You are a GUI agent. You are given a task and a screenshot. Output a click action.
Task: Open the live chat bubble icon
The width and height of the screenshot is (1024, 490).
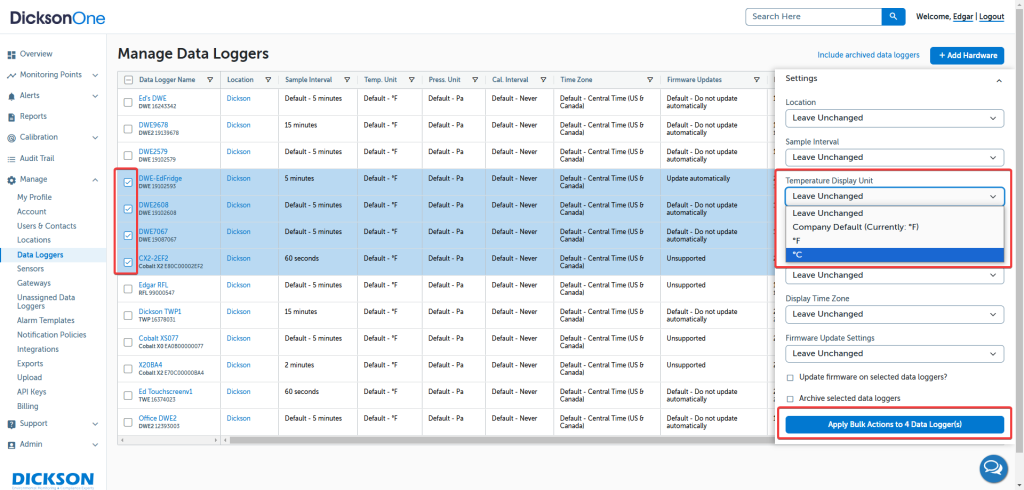coord(992,467)
